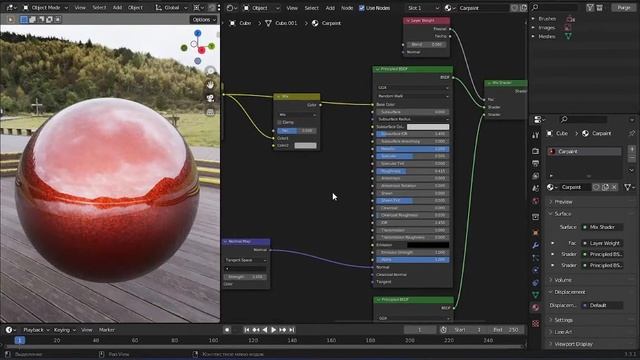Open the Material properties tab
The width and height of the screenshot is (640, 360).
(536, 307)
